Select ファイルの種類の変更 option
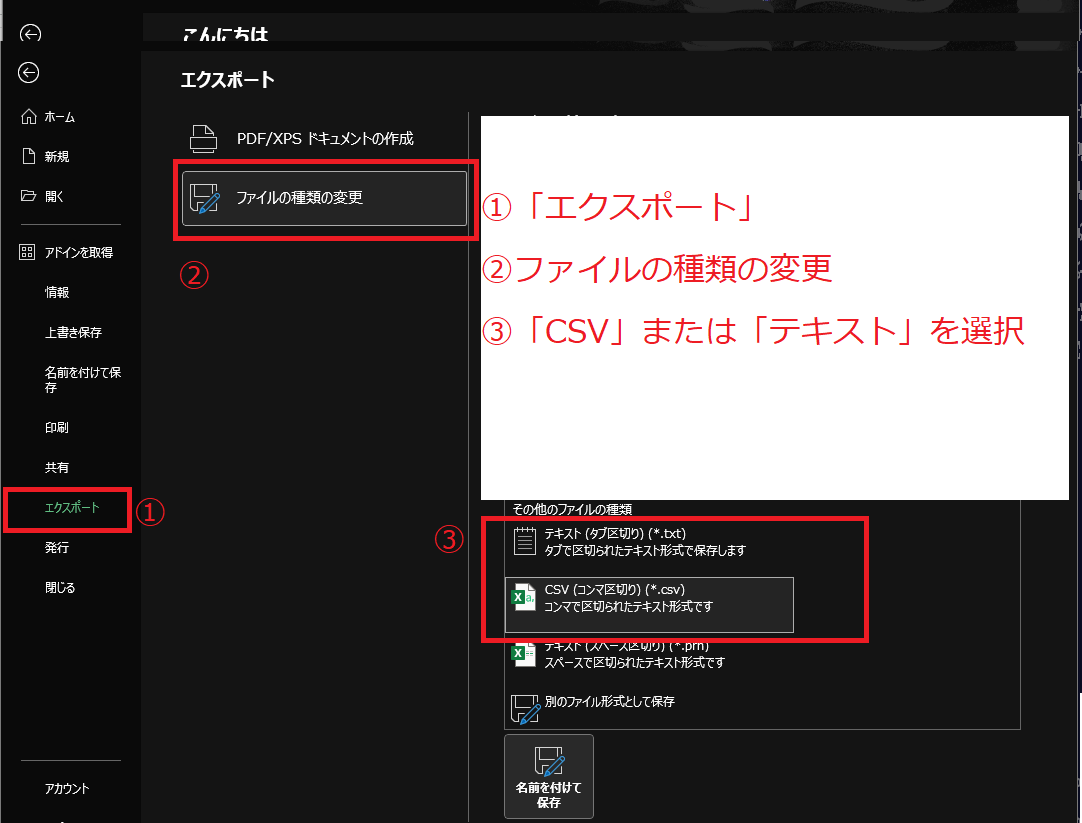The width and height of the screenshot is (1082, 823). click(324, 198)
